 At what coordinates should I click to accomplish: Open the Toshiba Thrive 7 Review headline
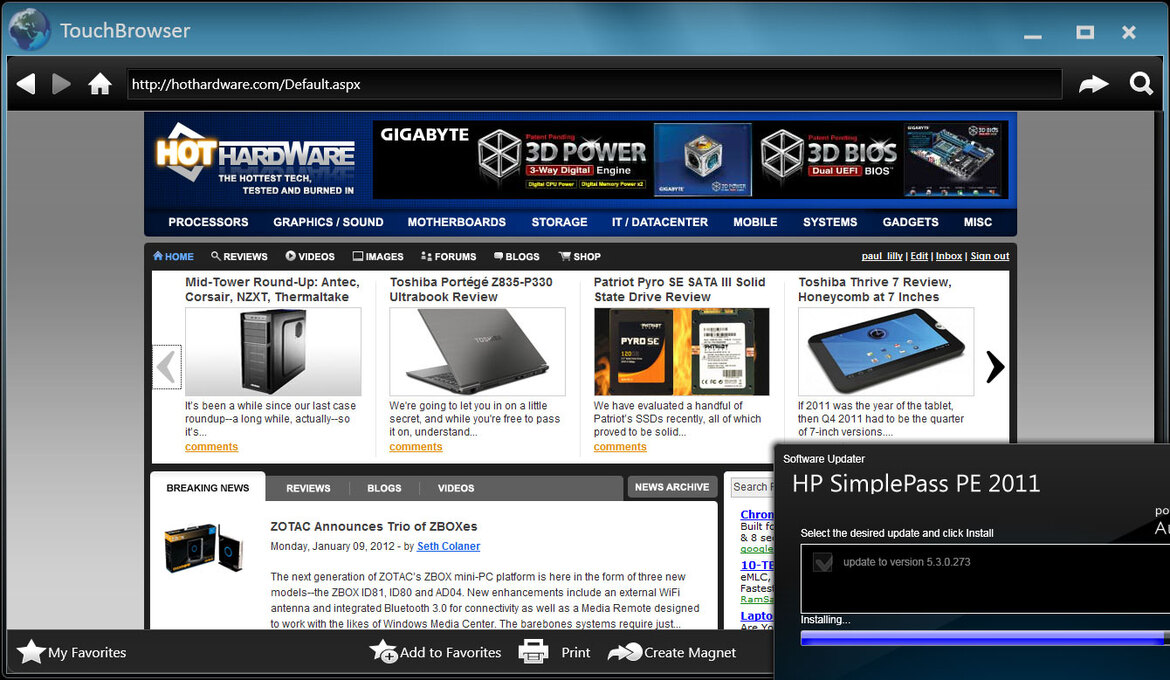[x=875, y=290]
